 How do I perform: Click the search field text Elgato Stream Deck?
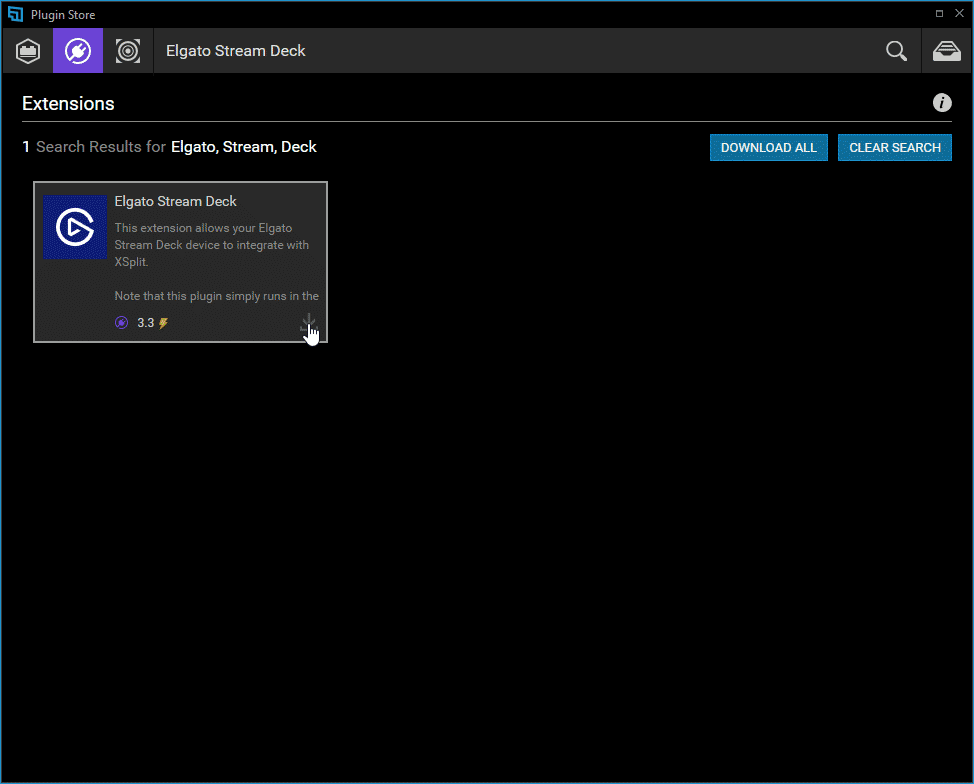pos(235,51)
